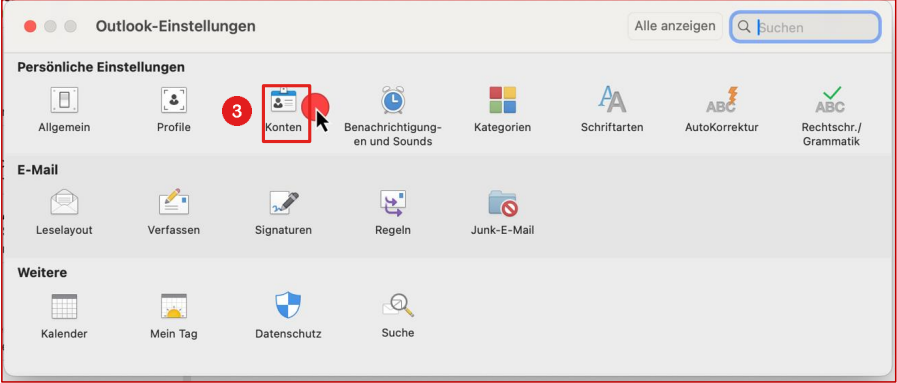Focus the Suchen search field
This screenshot has height=383, width=897.
click(x=805, y=27)
